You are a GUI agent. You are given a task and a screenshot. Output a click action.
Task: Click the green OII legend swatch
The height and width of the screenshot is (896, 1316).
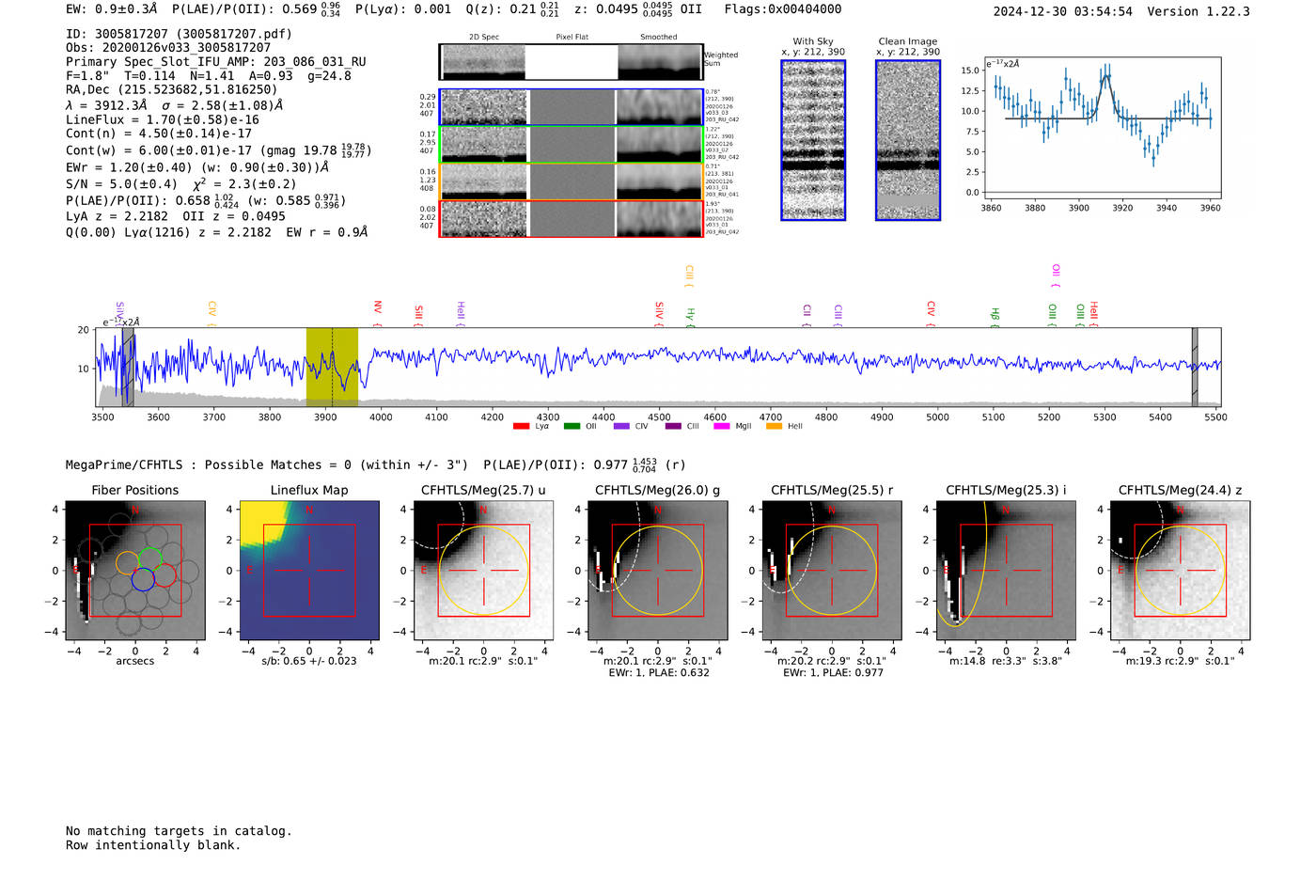tap(572, 426)
